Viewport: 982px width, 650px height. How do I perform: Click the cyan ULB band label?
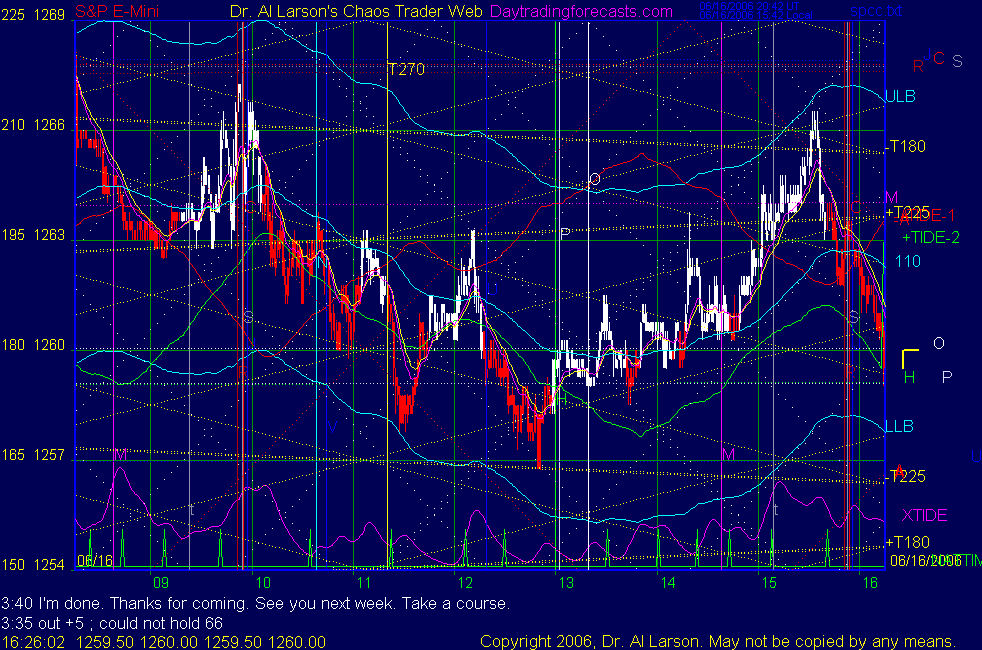901,96
